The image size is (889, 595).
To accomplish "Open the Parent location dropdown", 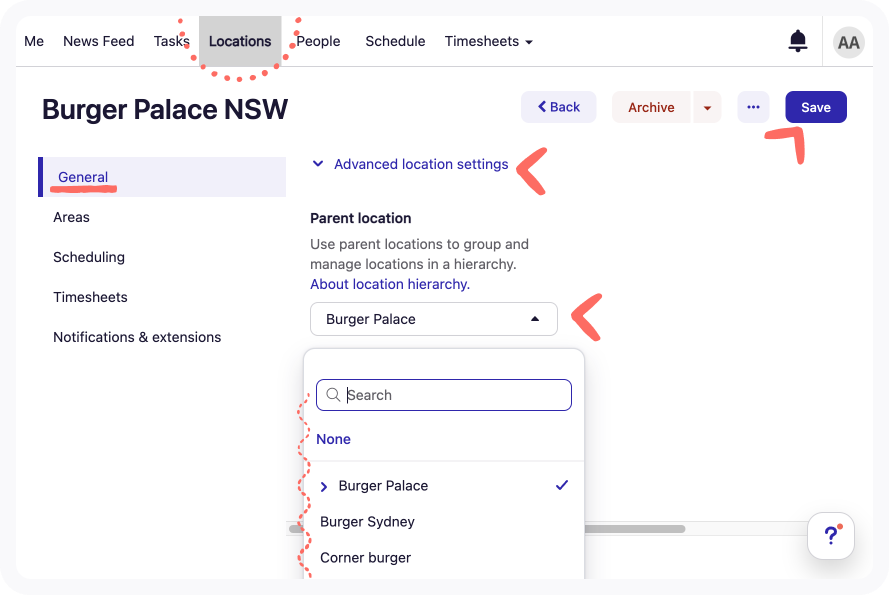I will pos(433,319).
